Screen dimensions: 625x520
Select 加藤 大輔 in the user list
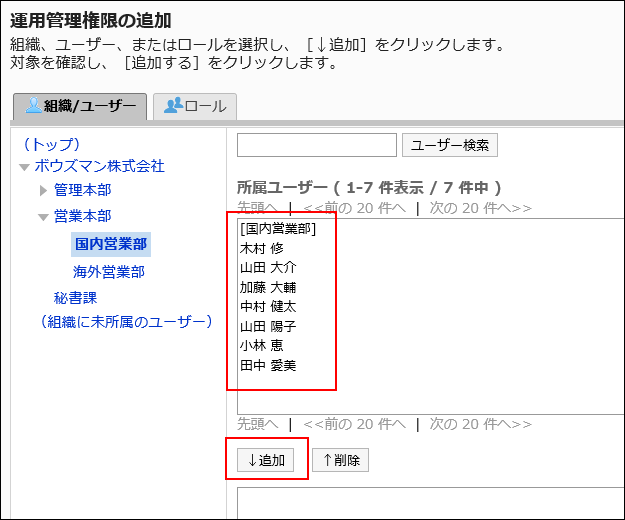tap(268, 287)
